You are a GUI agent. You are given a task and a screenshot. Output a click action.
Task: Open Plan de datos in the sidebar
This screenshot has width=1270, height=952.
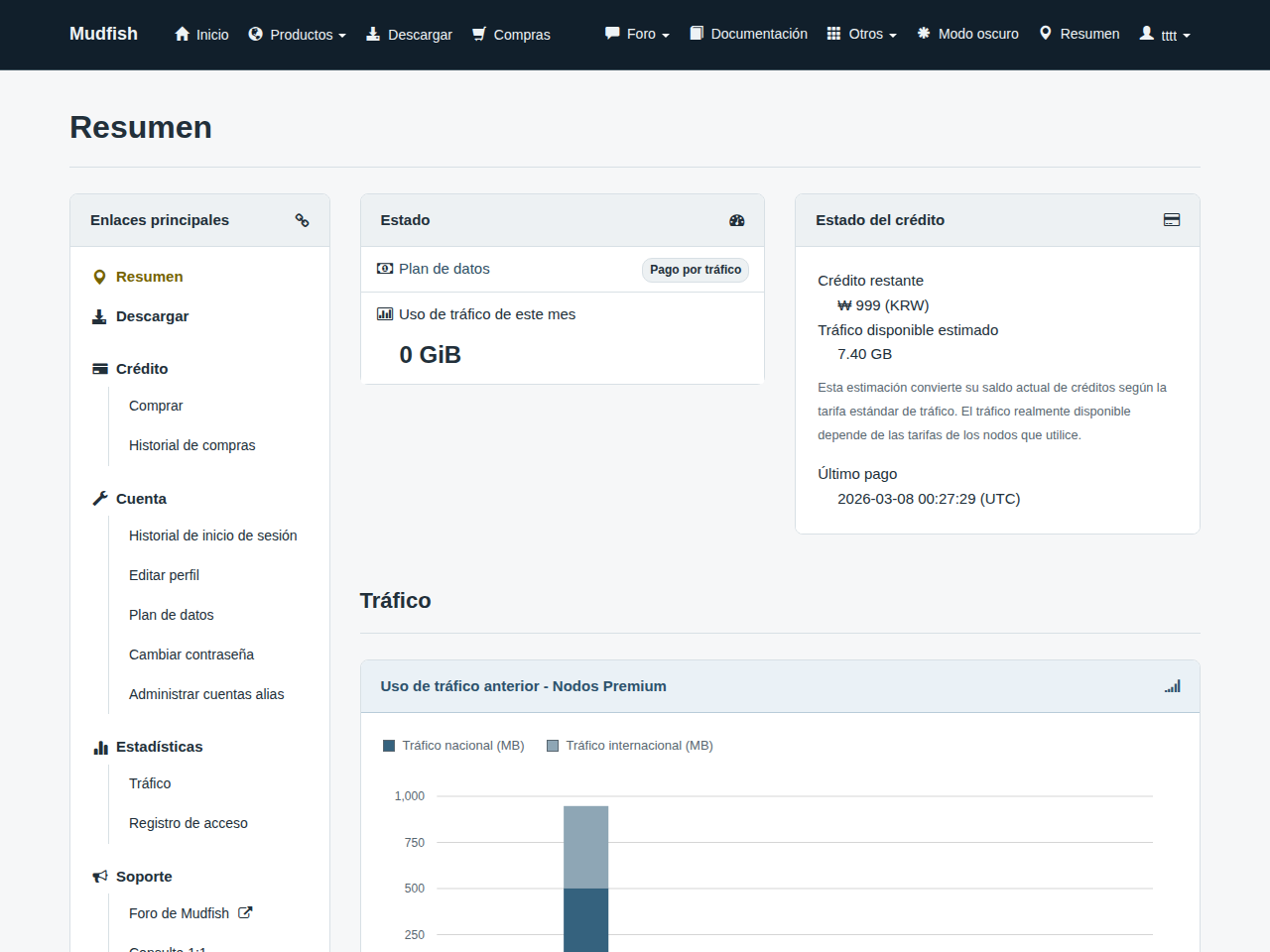172,615
